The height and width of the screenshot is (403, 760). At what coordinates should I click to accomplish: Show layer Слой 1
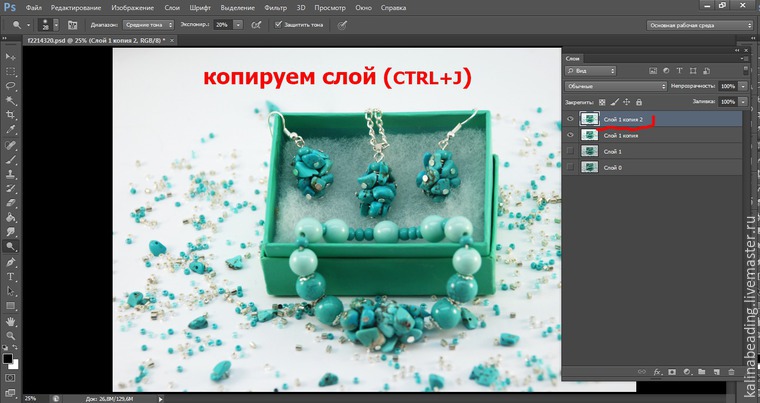click(x=570, y=151)
